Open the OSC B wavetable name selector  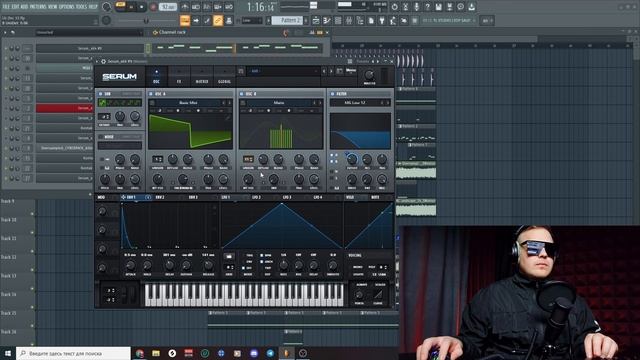pos(279,103)
